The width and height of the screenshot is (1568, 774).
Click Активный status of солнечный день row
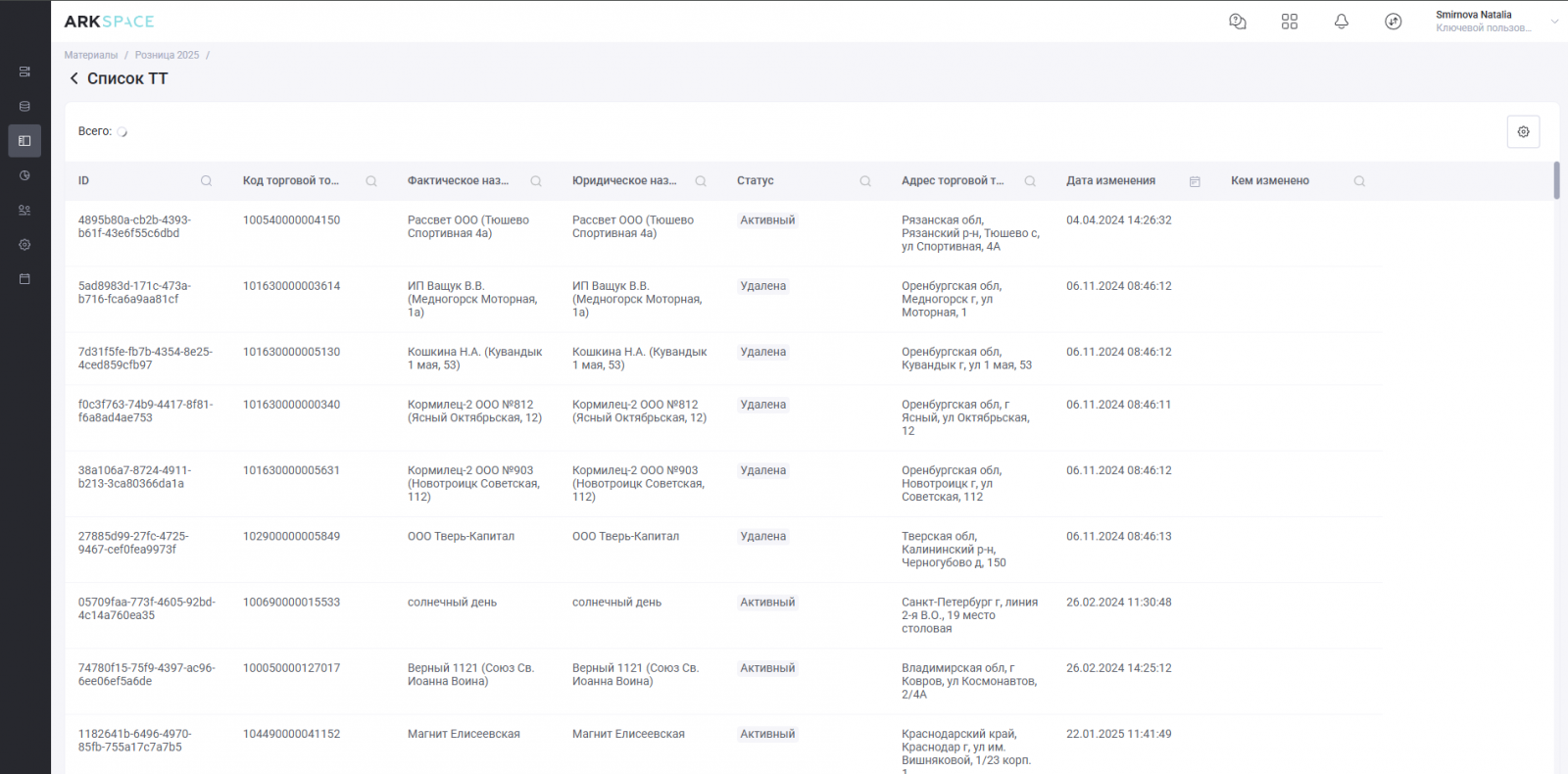click(767, 603)
